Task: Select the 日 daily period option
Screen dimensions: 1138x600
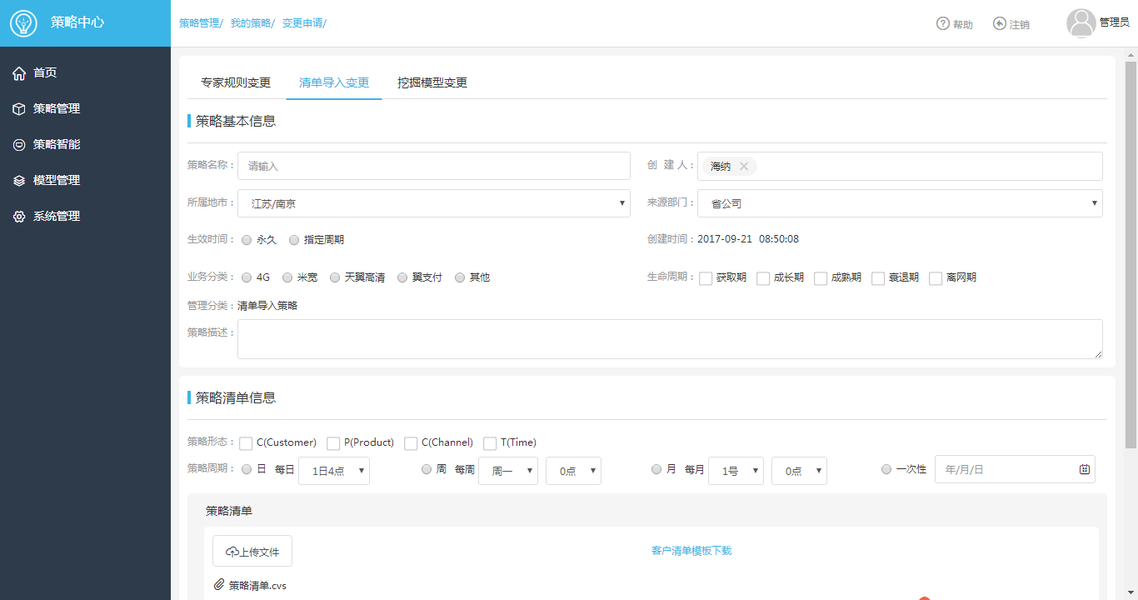Action: pos(247,469)
